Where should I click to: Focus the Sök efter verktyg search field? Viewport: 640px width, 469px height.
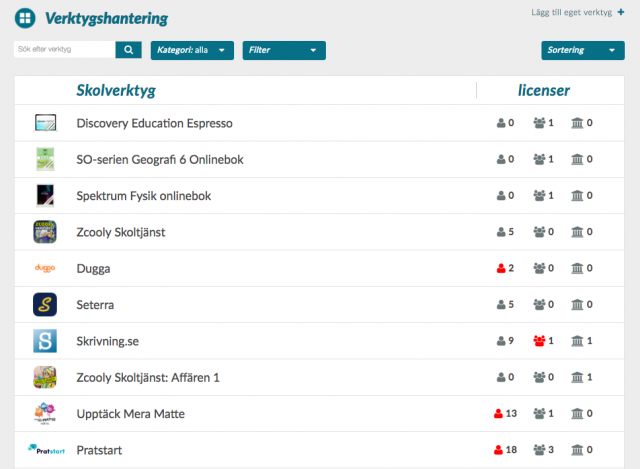point(64,49)
